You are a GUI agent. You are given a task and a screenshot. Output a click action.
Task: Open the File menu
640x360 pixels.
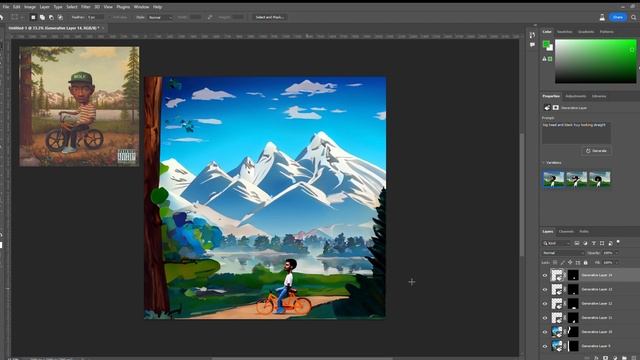coord(6,7)
